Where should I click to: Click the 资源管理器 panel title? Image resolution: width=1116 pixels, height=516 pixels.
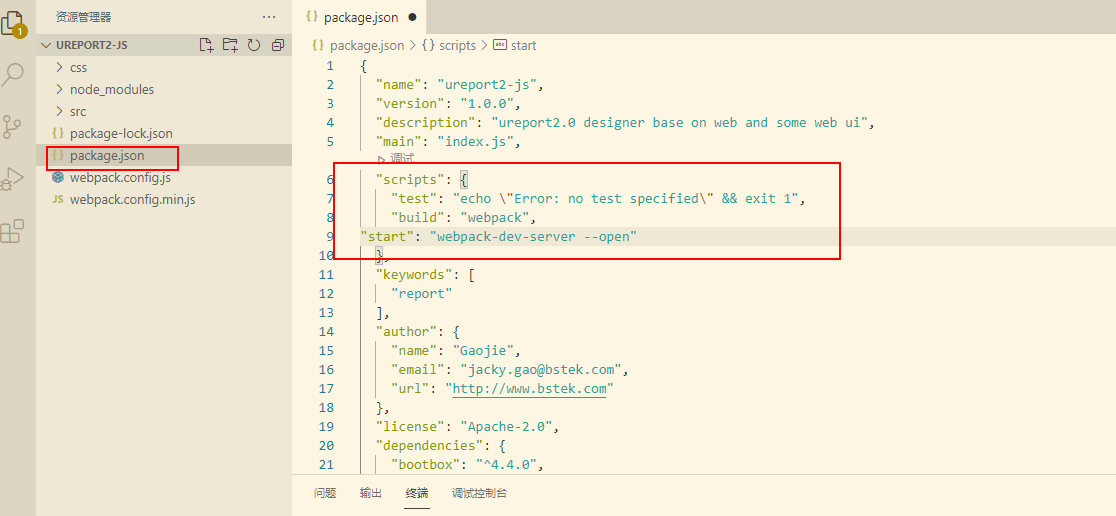point(83,17)
